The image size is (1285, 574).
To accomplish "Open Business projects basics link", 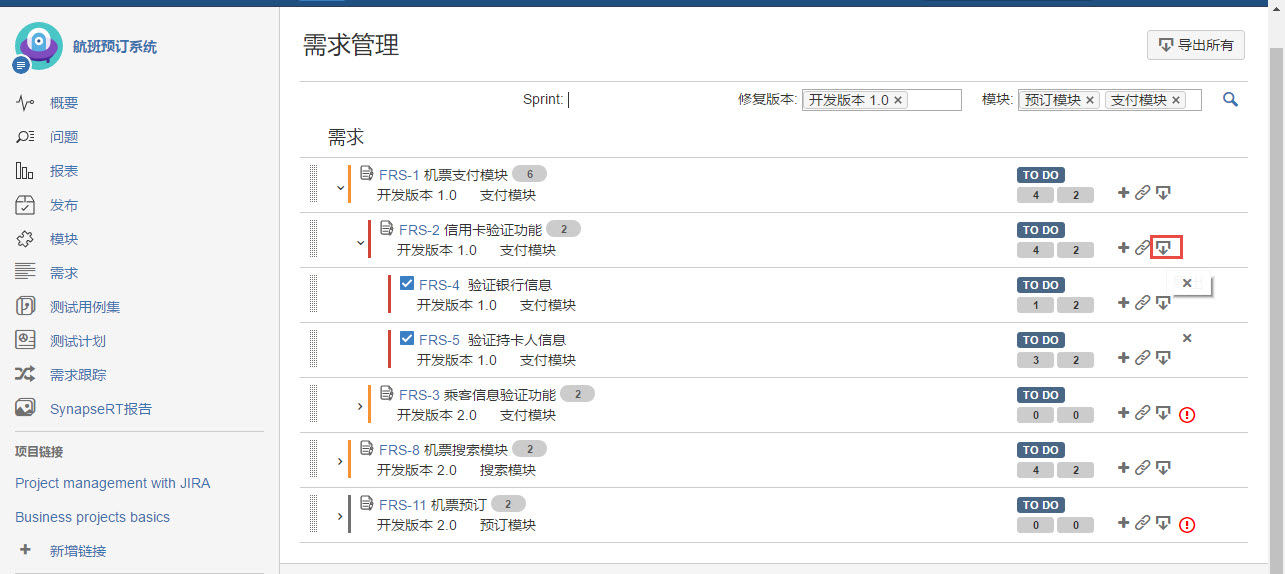I will point(92,517).
